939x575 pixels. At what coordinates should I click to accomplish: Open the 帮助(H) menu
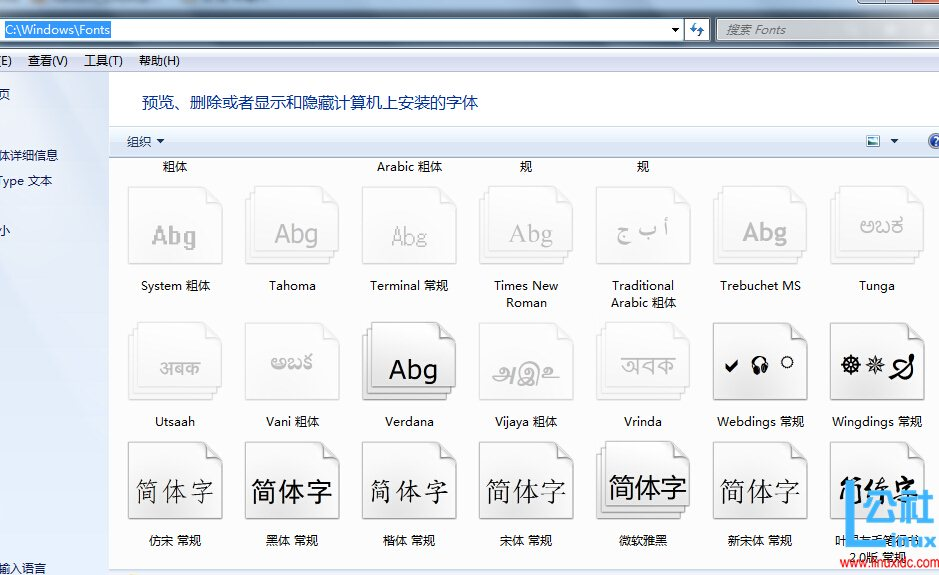159,61
